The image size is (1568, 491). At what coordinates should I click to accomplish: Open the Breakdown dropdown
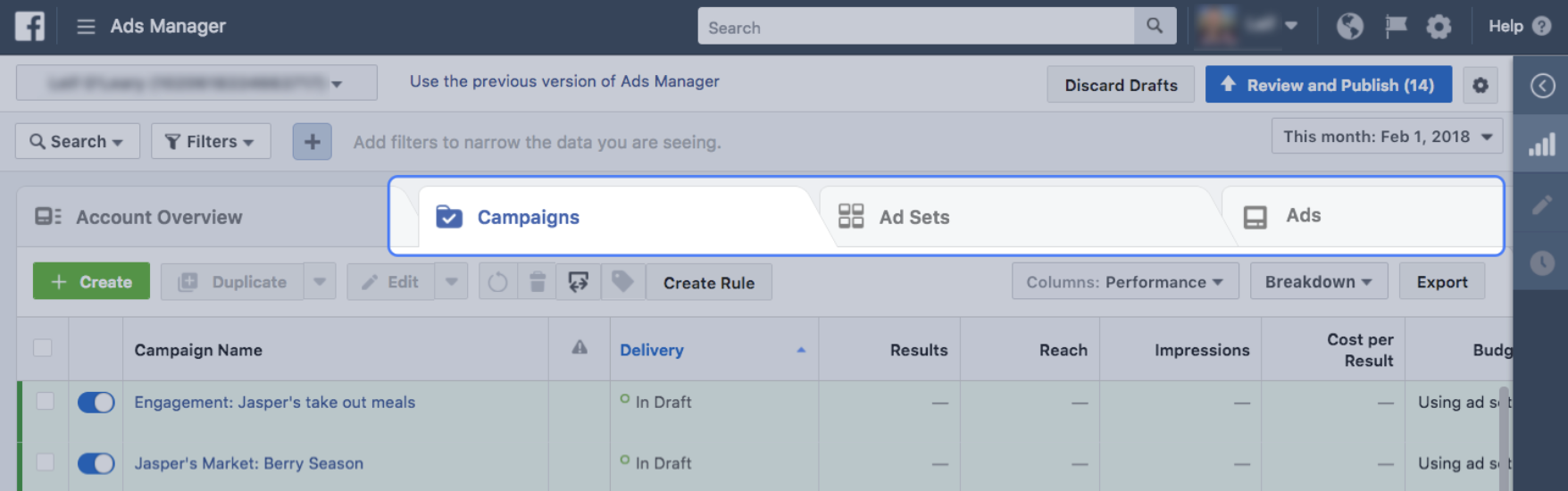point(1318,282)
